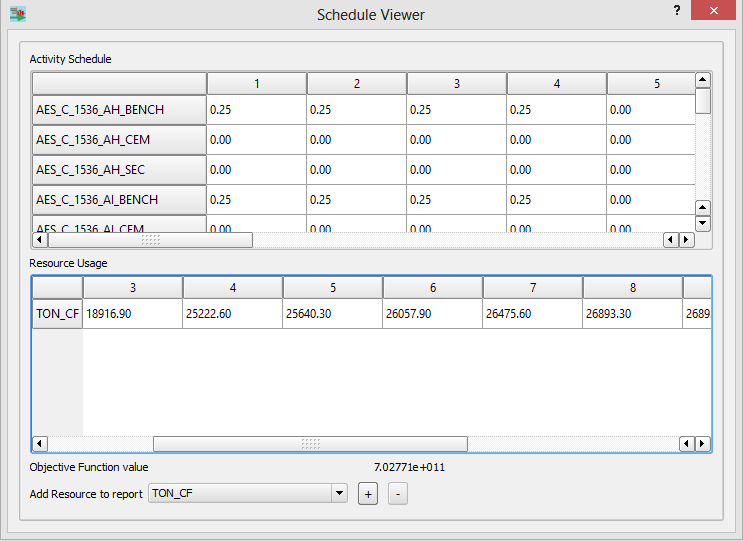Viewport: 743px width, 541px height.
Task: Select the TON_CF row header
Action: [57, 314]
